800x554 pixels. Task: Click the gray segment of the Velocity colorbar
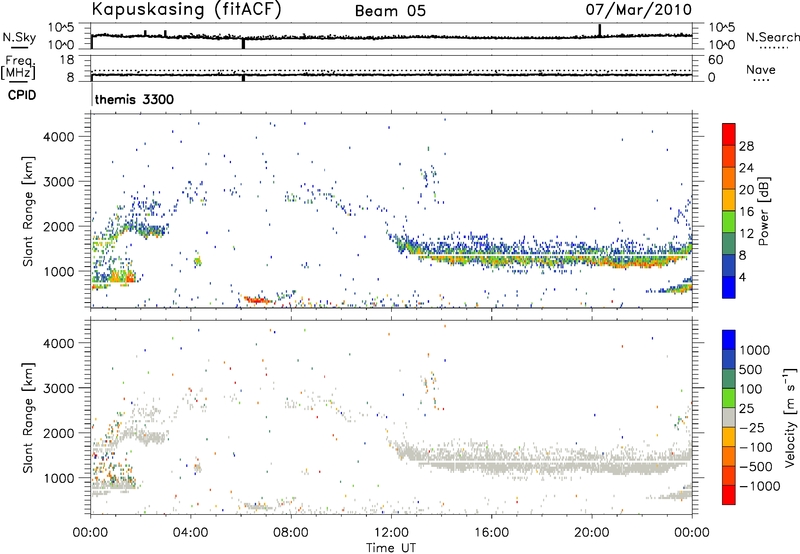point(729,417)
